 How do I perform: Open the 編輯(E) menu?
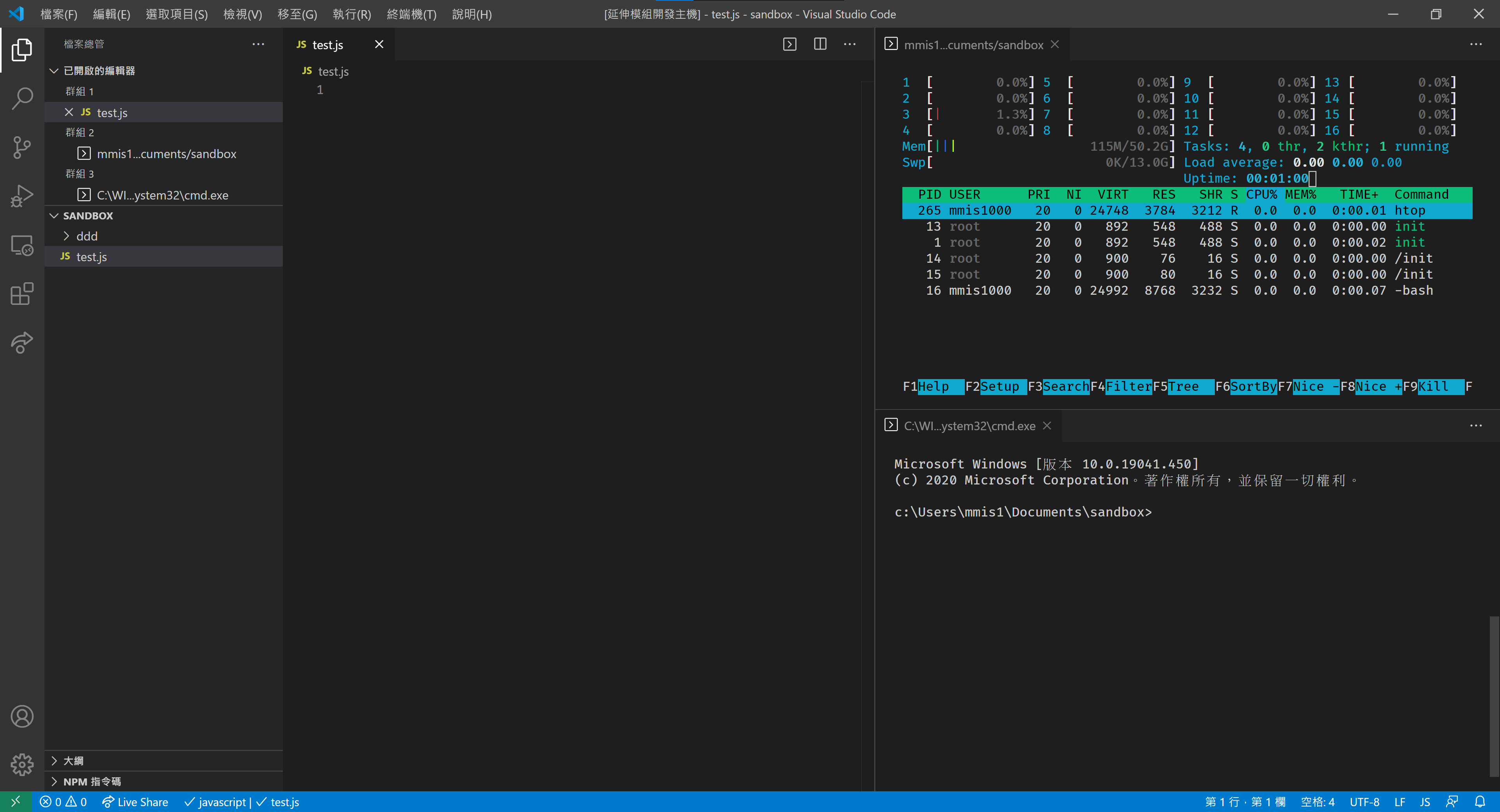pos(111,14)
